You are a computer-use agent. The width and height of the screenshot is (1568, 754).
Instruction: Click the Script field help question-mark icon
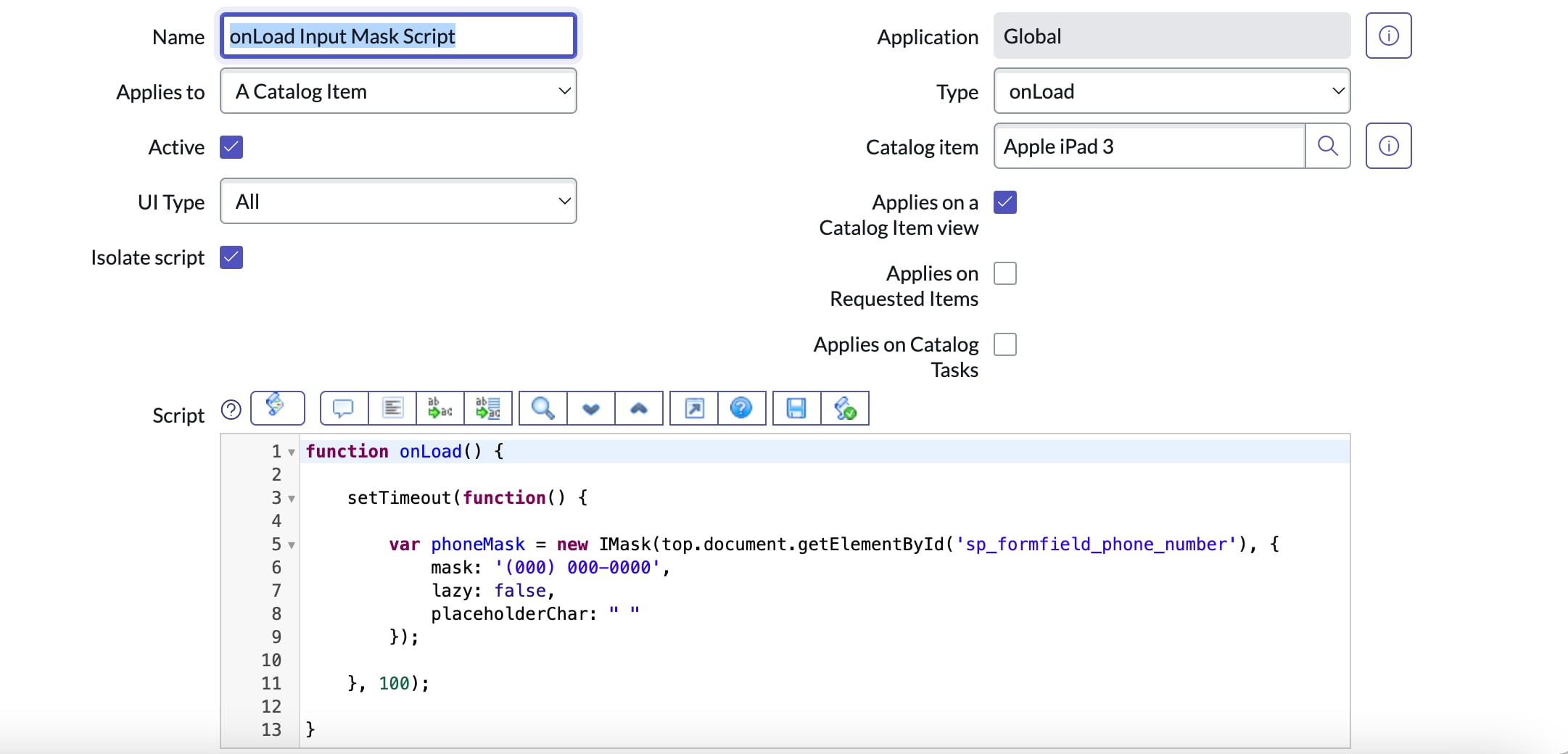point(231,410)
